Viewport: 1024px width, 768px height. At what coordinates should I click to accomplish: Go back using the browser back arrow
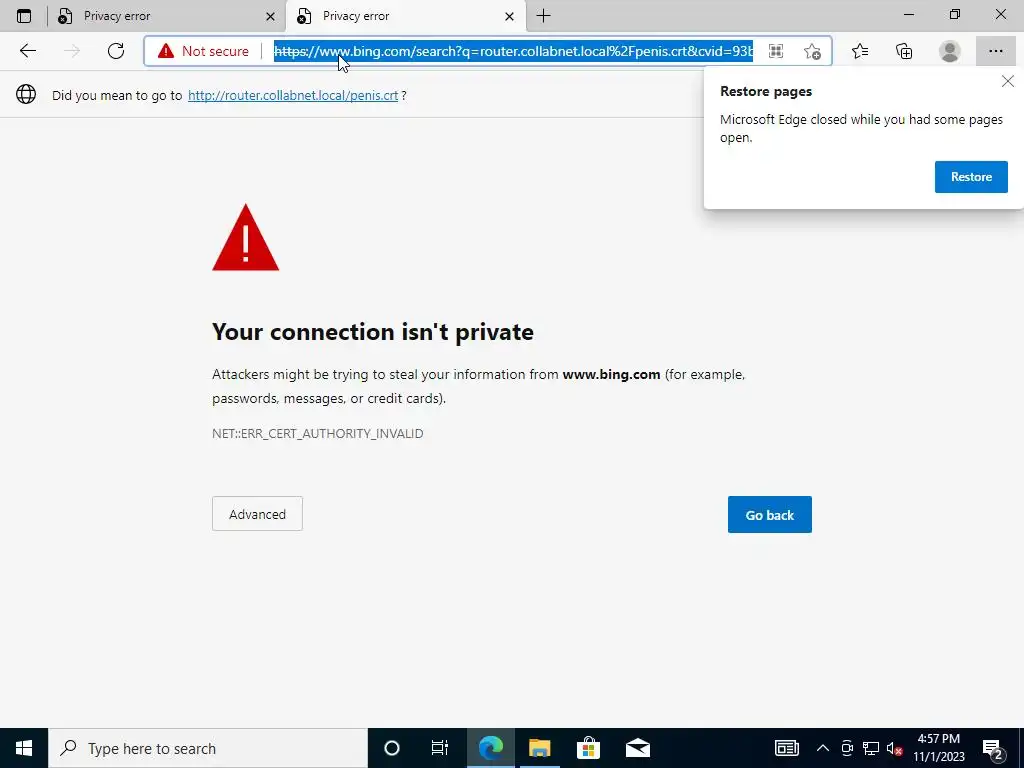(27, 51)
